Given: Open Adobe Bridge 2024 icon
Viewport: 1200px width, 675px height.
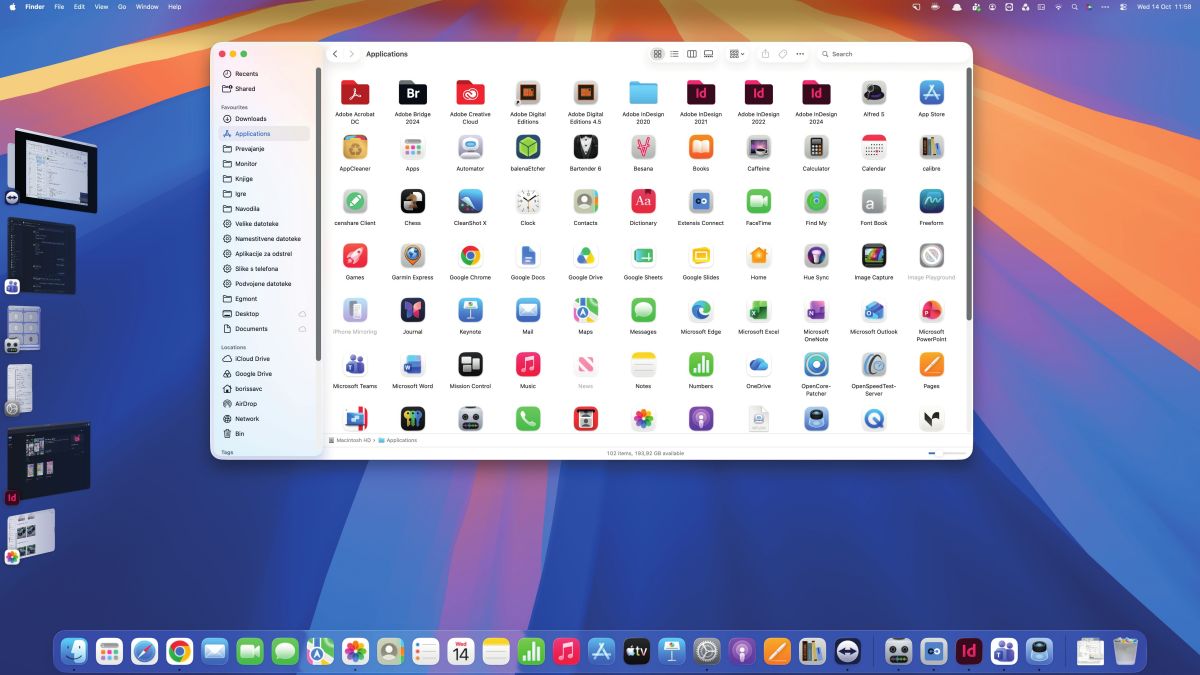Looking at the screenshot, I should [412, 93].
